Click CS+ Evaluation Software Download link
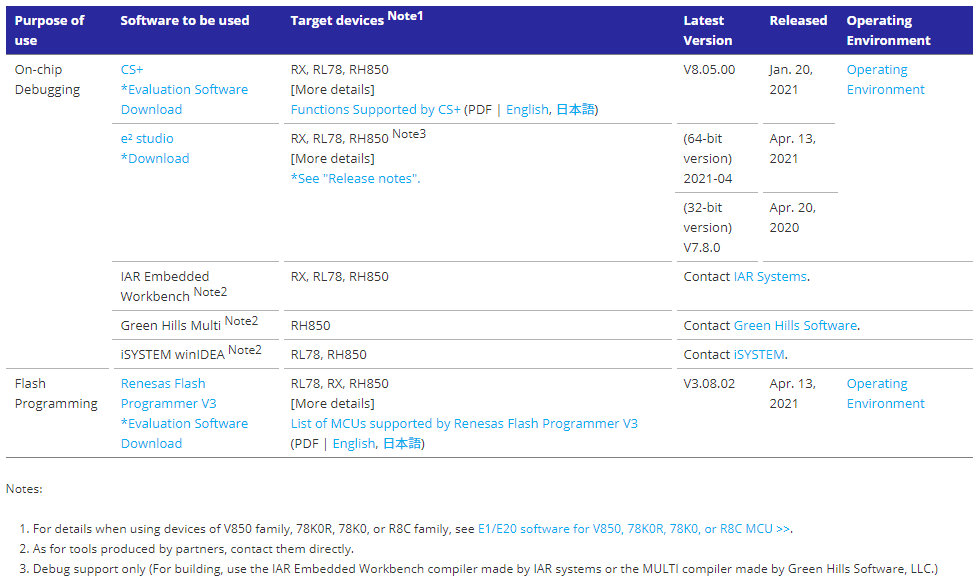This screenshot has width=976, height=583. click(x=184, y=100)
